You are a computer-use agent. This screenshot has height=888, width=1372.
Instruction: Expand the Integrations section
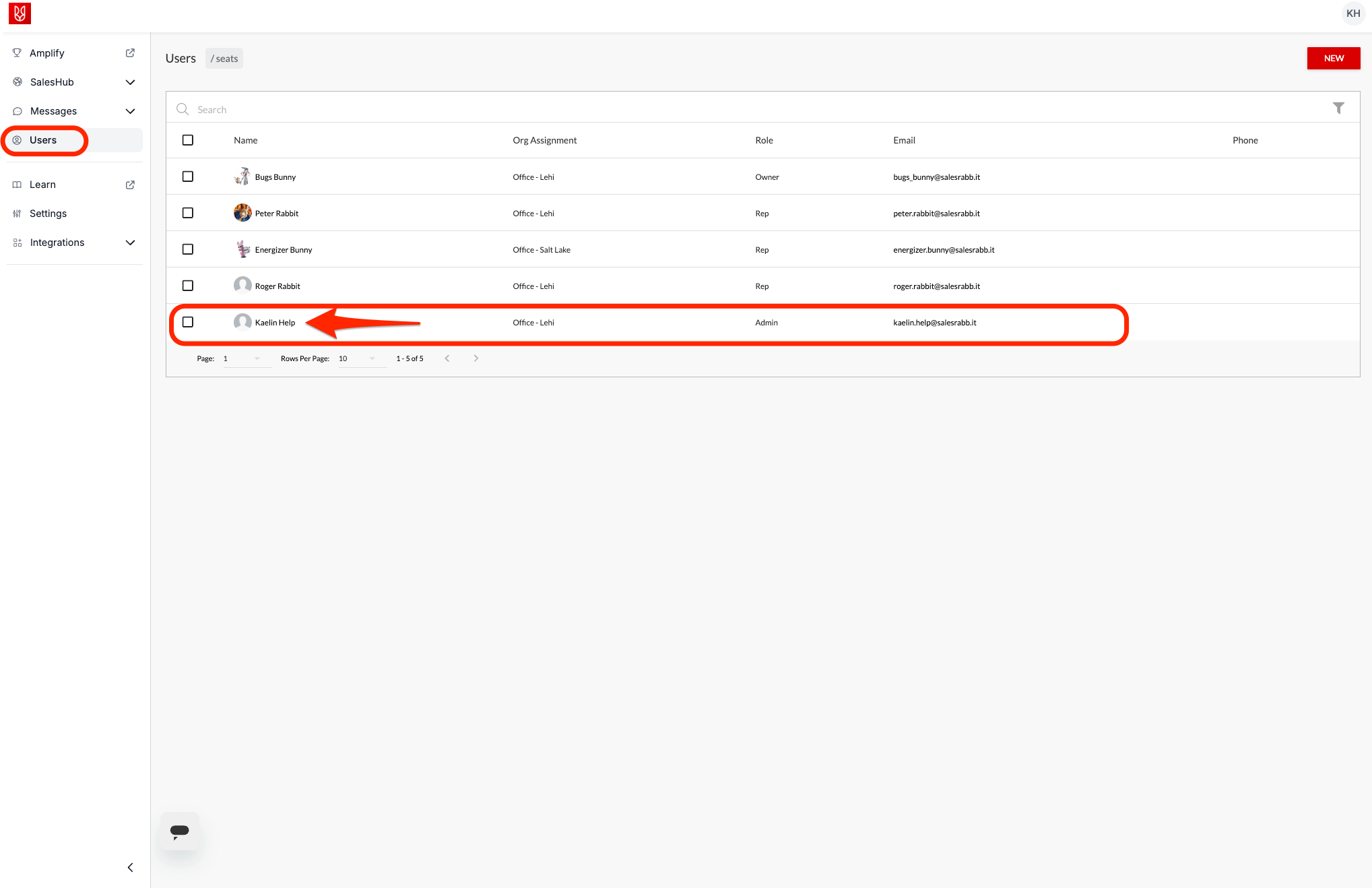point(130,243)
